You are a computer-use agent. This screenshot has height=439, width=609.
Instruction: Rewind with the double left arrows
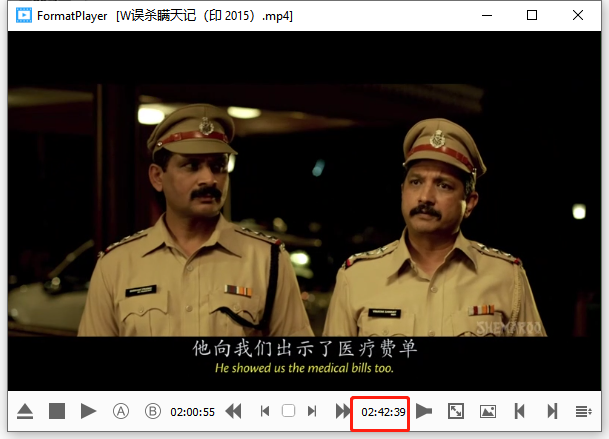point(233,411)
